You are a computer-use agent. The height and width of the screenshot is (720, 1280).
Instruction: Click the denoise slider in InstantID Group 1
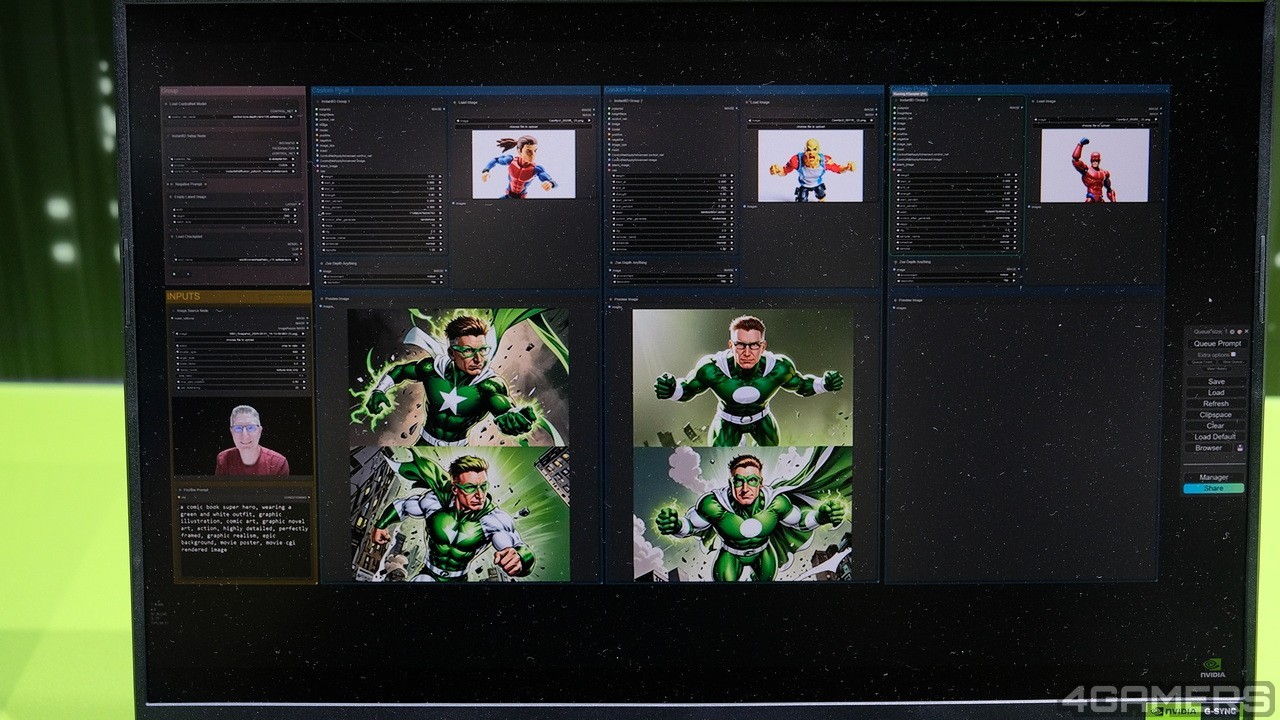(x=381, y=250)
